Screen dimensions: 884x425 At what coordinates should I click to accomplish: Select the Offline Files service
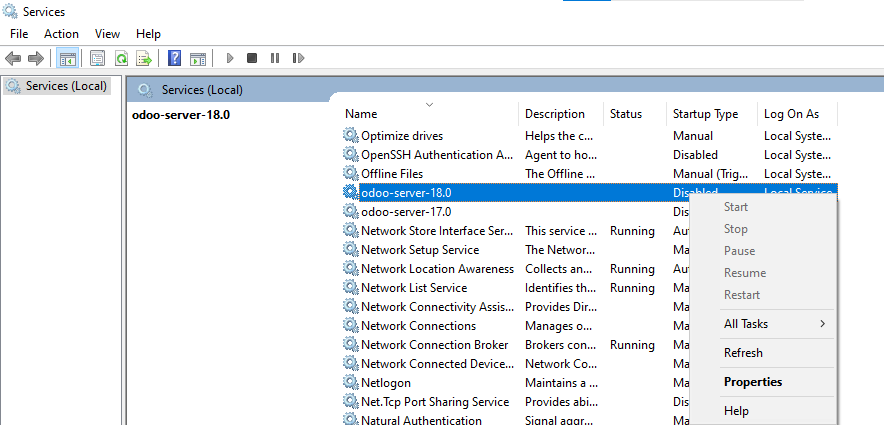point(392,174)
